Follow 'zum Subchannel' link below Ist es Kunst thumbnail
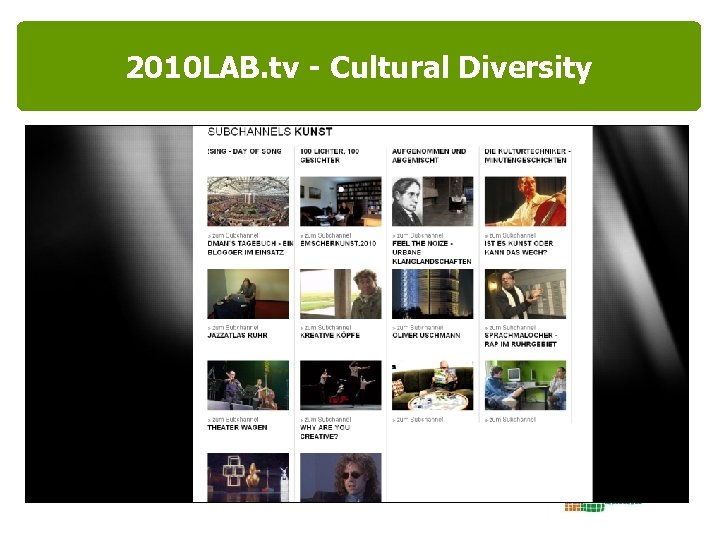Viewport: 720px width, 540px height. [x=511, y=327]
